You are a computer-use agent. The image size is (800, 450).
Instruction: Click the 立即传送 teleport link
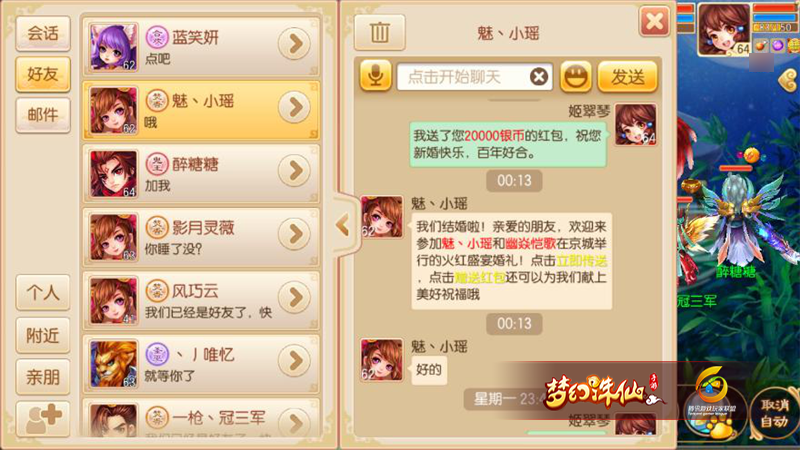point(582,261)
